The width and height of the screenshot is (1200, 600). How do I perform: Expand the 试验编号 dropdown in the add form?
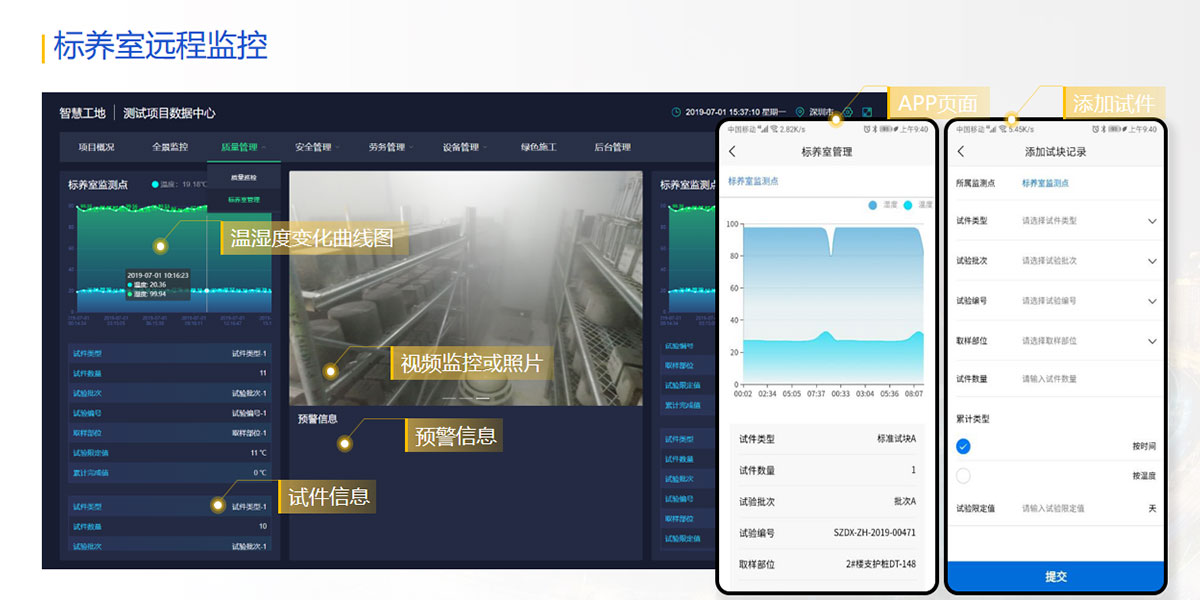click(1152, 301)
